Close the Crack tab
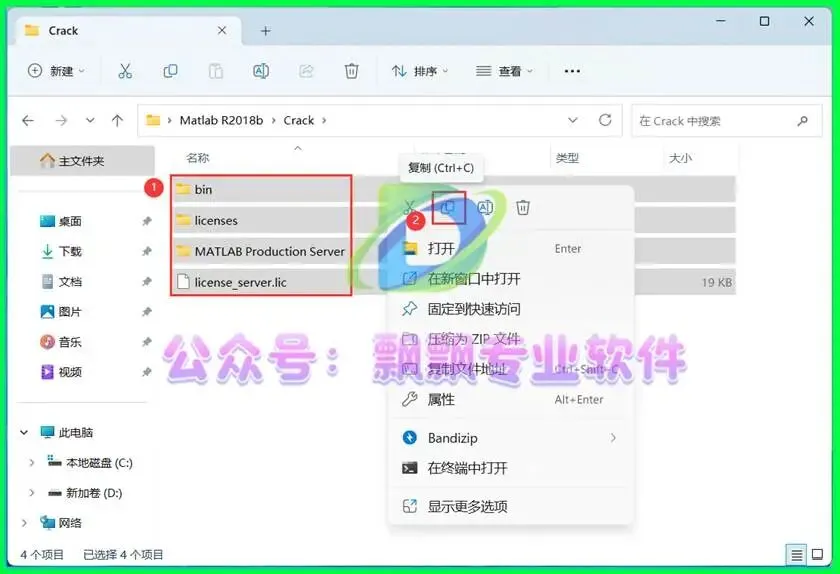 pyautogui.click(x=222, y=31)
